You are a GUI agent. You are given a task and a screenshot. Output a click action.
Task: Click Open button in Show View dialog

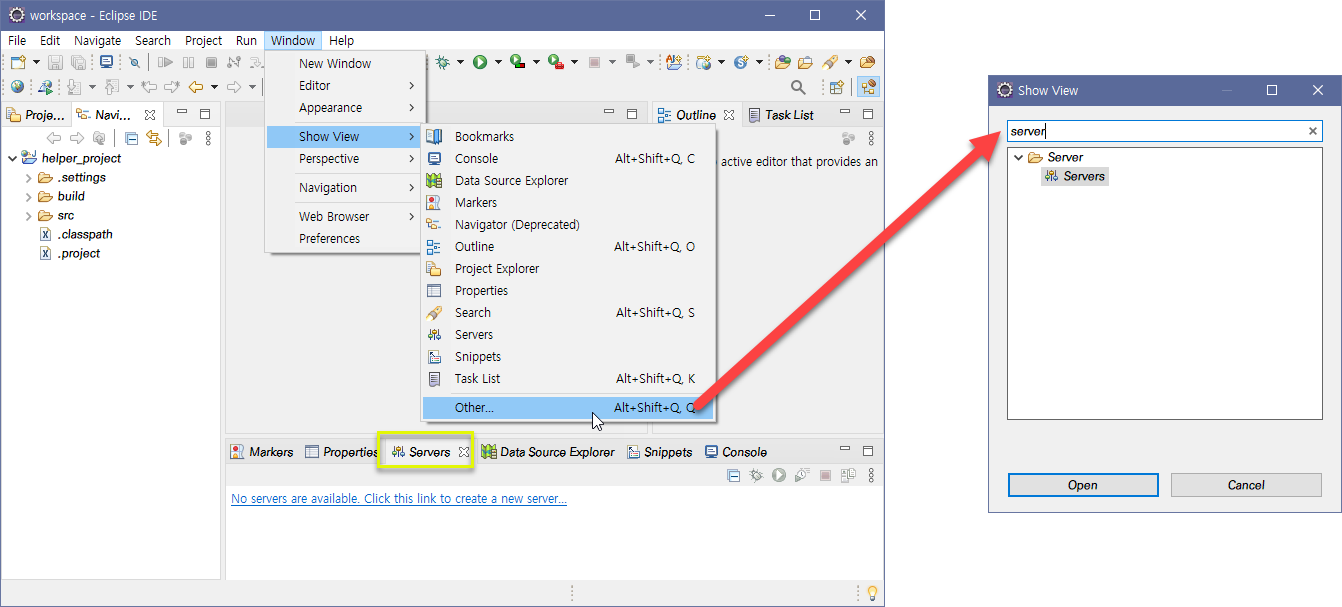(x=1083, y=485)
